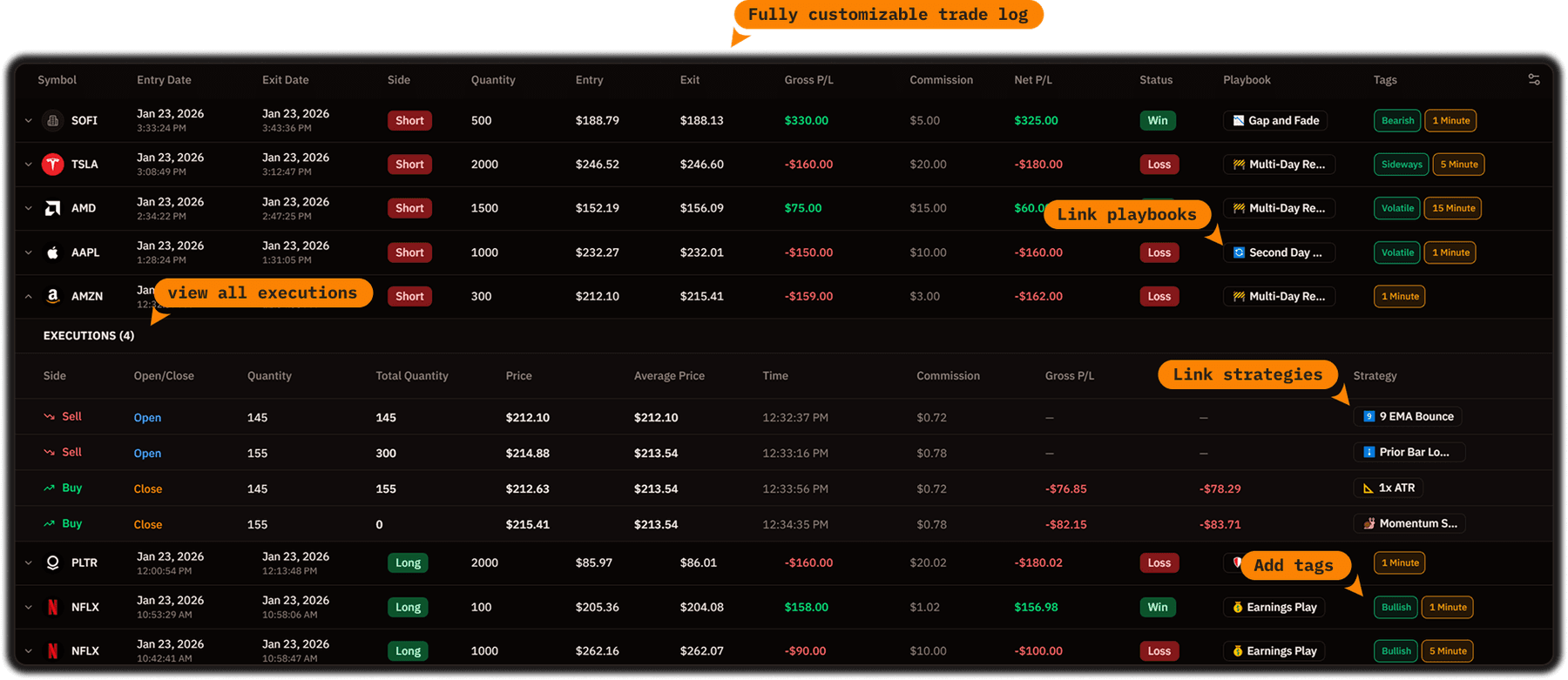The width and height of the screenshot is (1568, 680).
Task: Open the table column settings icon
Action: point(1534,79)
